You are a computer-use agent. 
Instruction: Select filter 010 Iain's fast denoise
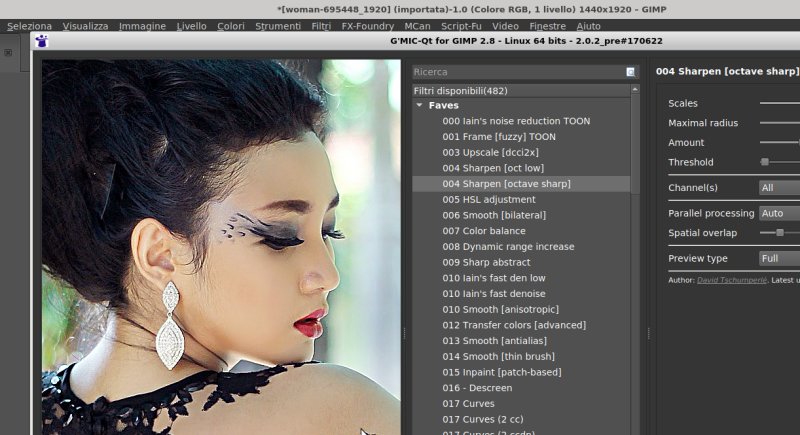pyautogui.click(x=494, y=294)
